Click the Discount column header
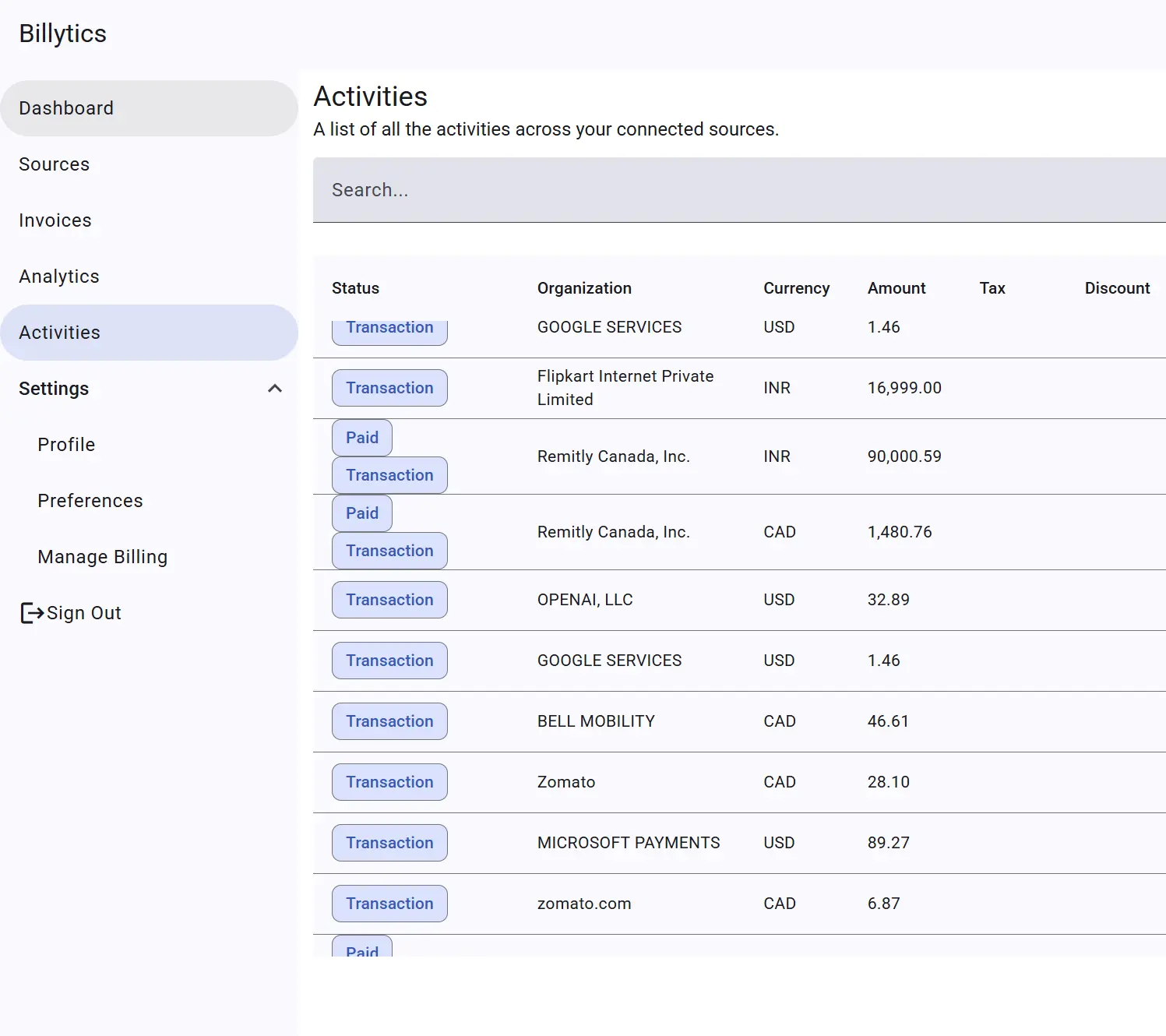 click(1117, 288)
